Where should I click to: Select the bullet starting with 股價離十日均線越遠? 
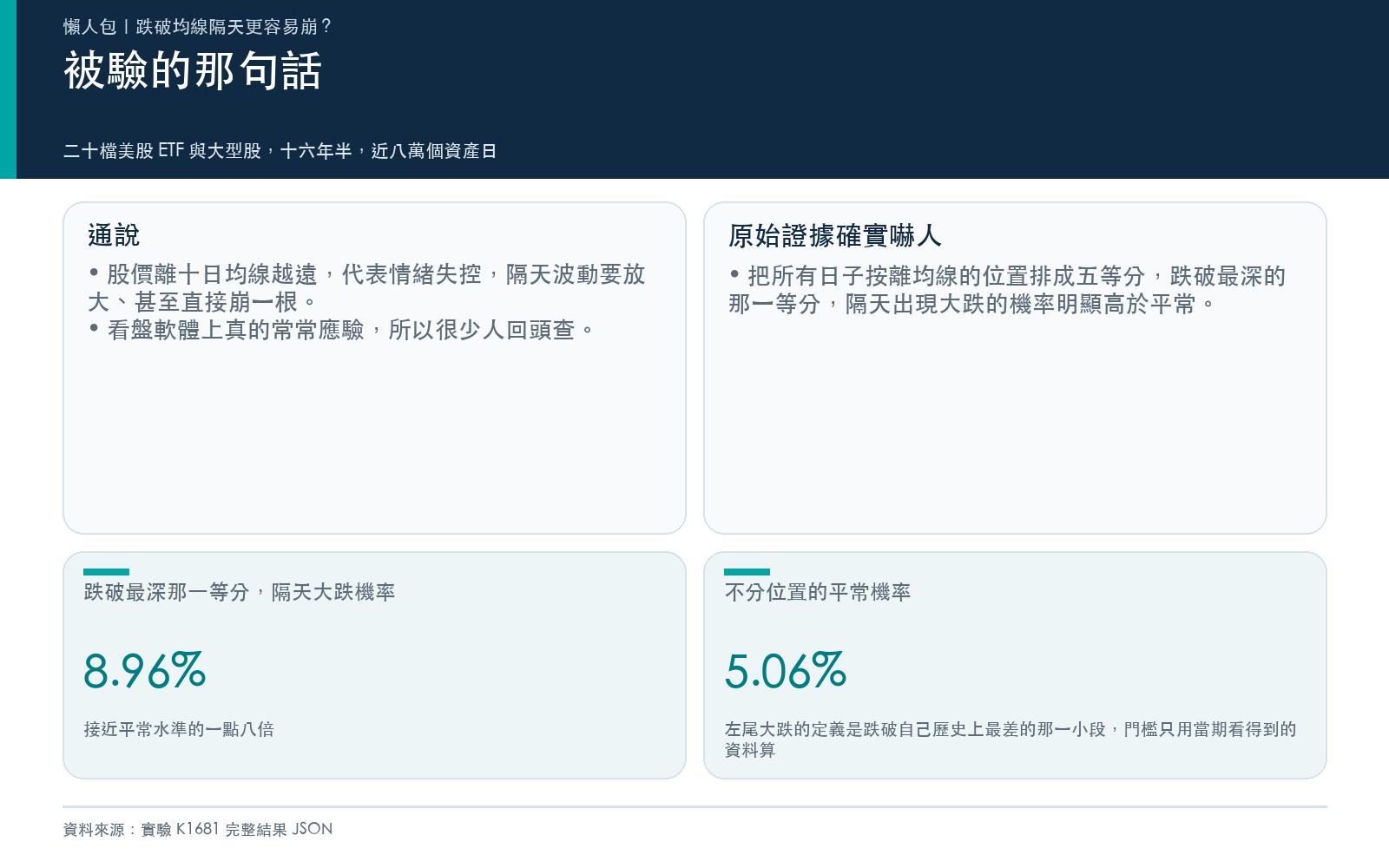pyautogui.click(x=367, y=288)
